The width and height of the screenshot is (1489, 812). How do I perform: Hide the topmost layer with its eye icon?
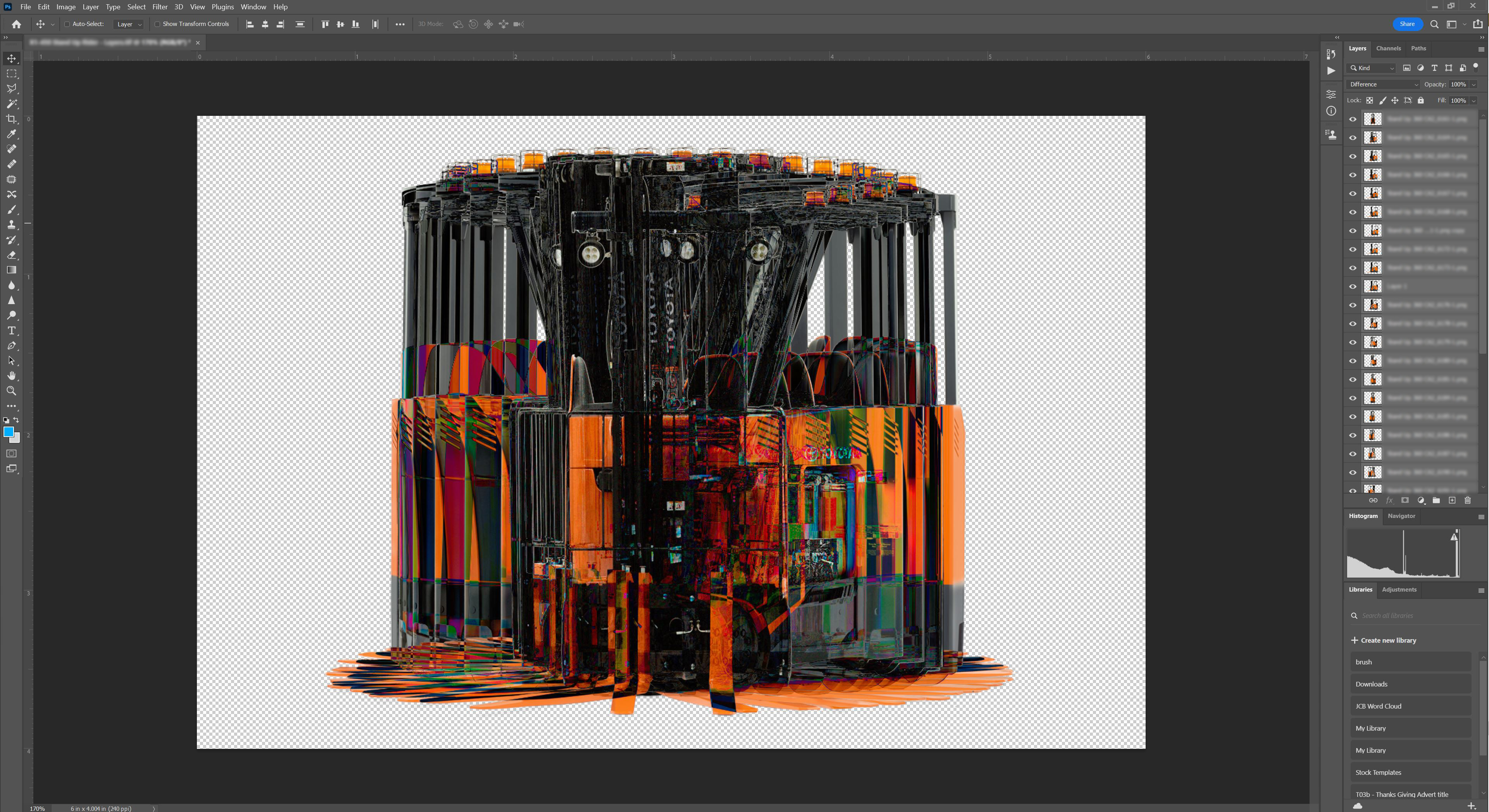click(1353, 119)
